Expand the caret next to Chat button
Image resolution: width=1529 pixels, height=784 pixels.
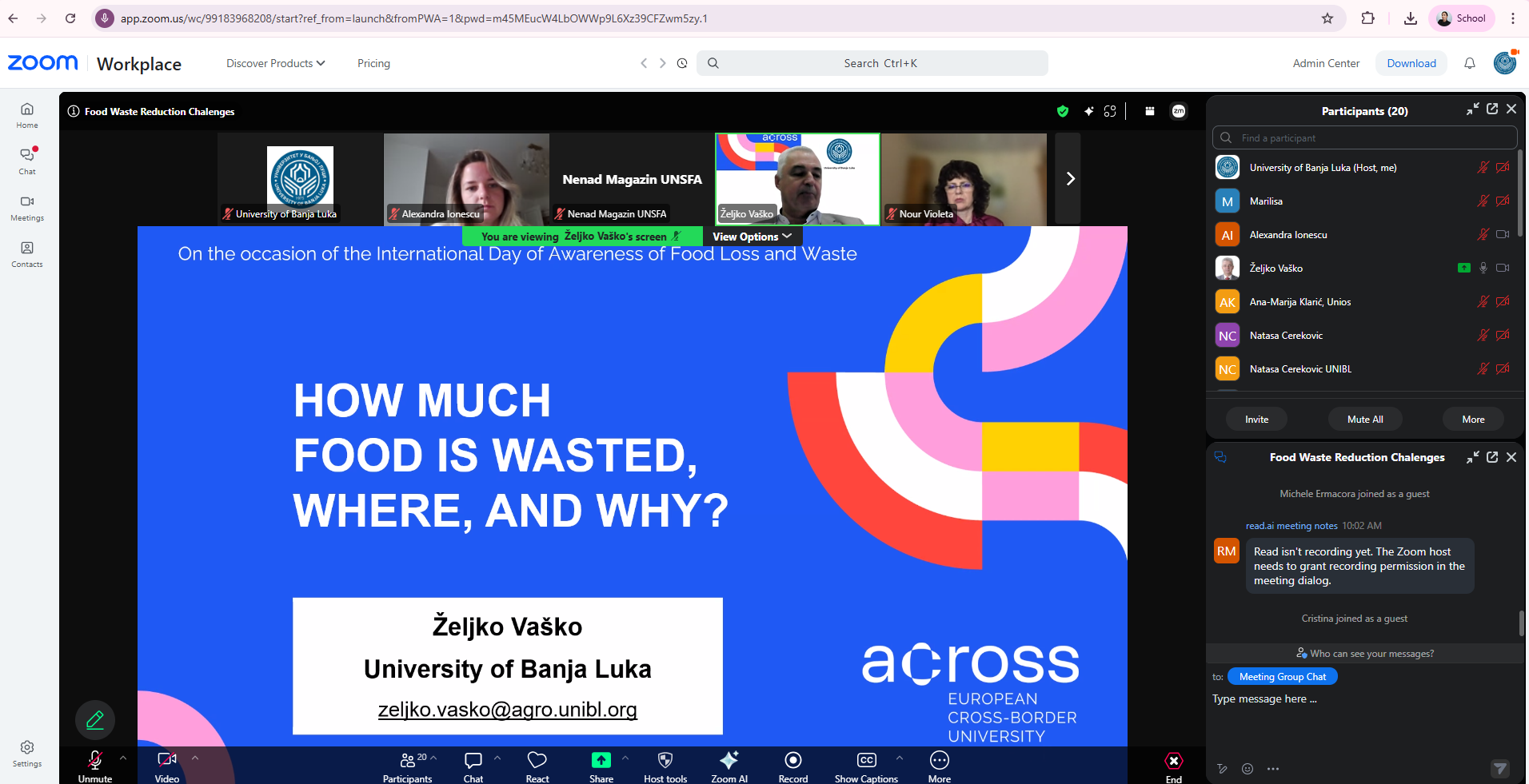pos(497,757)
